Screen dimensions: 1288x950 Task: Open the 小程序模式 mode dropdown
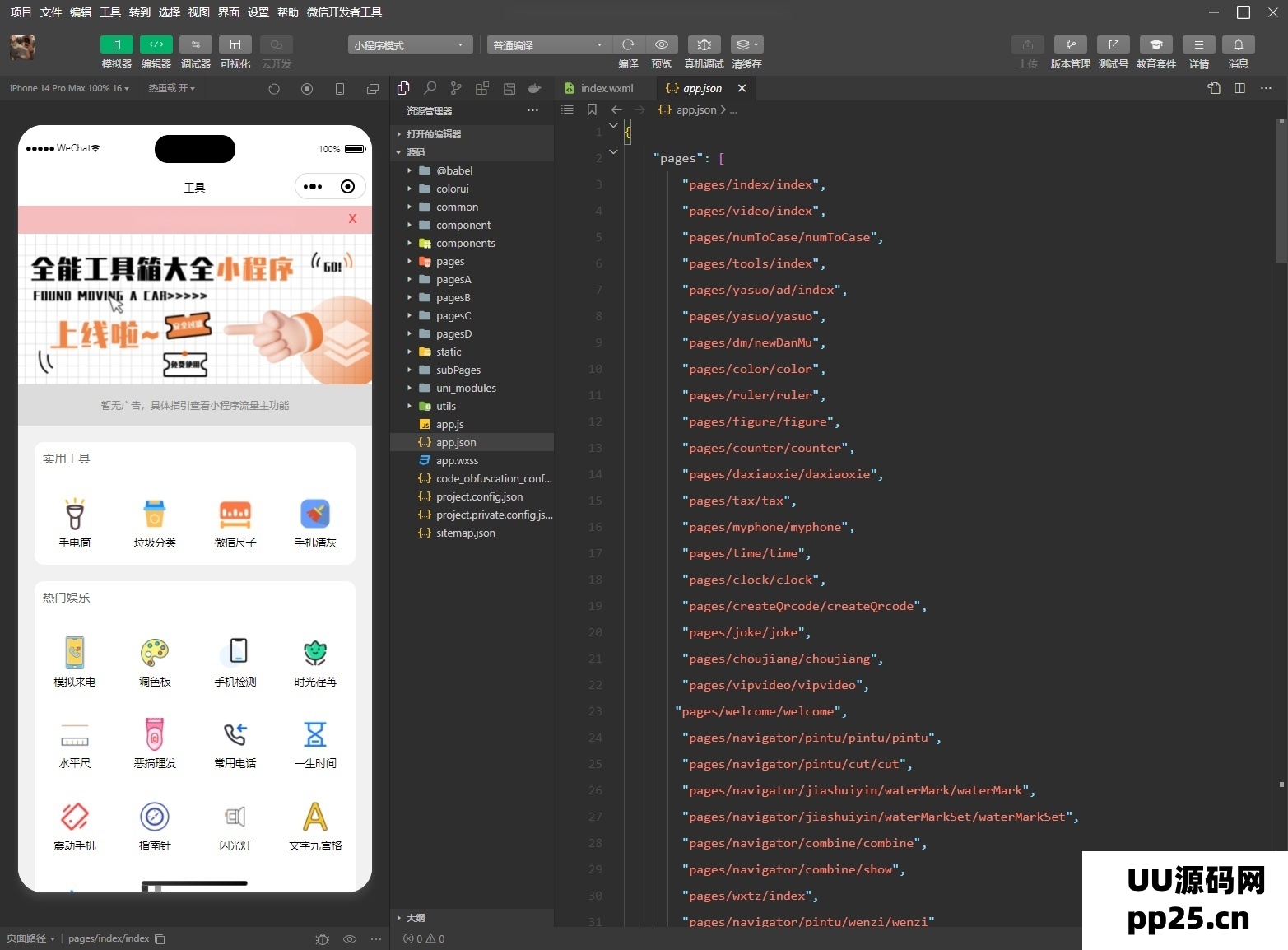coord(410,45)
